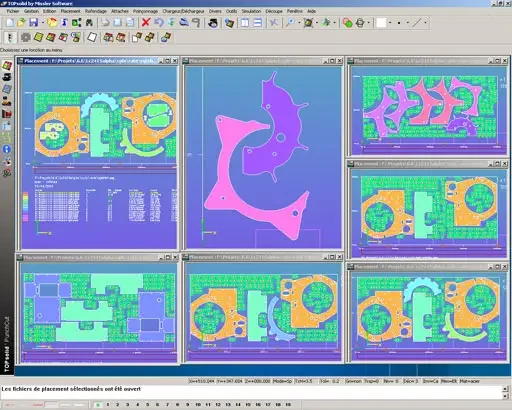Click the red X delete icon

146,23
